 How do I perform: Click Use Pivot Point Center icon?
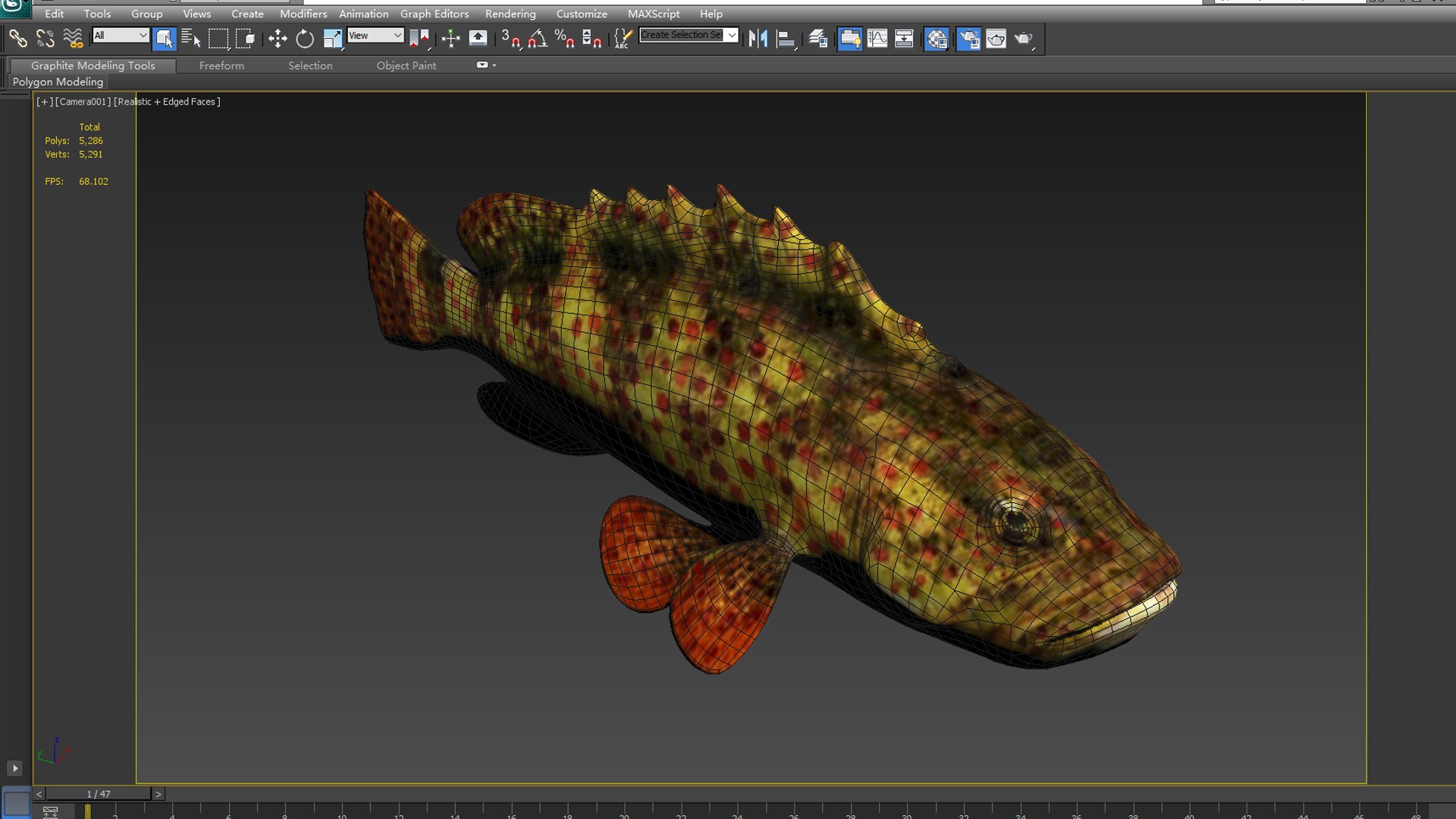click(419, 38)
